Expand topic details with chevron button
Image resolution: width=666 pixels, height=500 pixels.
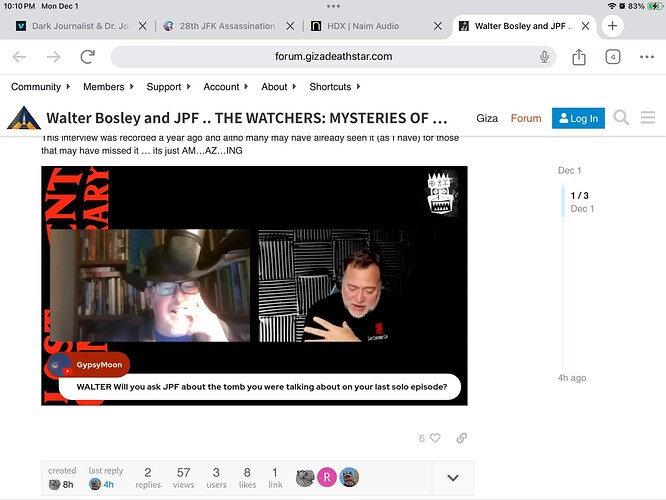(453, 478)
